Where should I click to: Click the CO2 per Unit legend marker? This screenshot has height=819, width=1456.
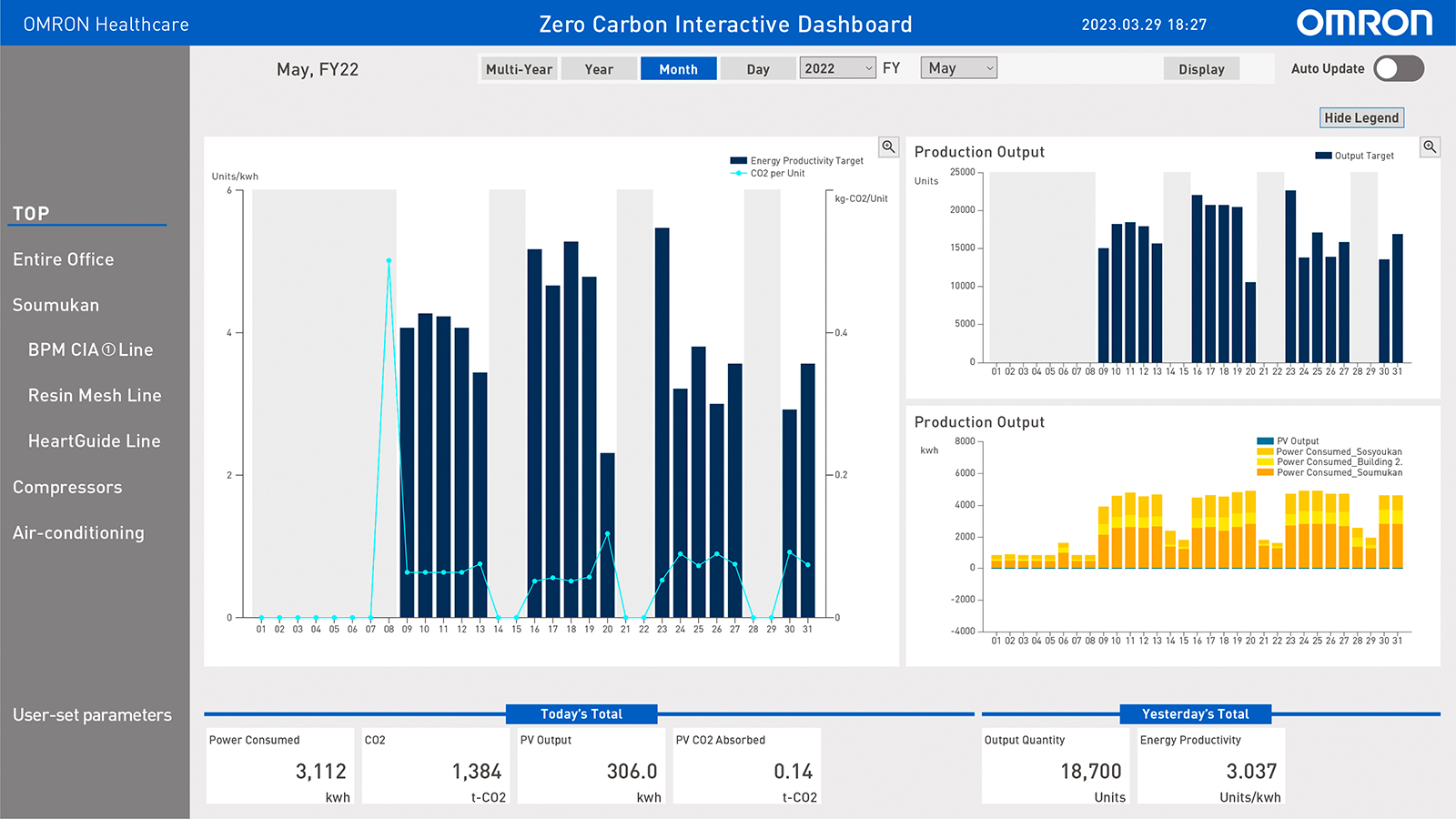pos(738,174)
